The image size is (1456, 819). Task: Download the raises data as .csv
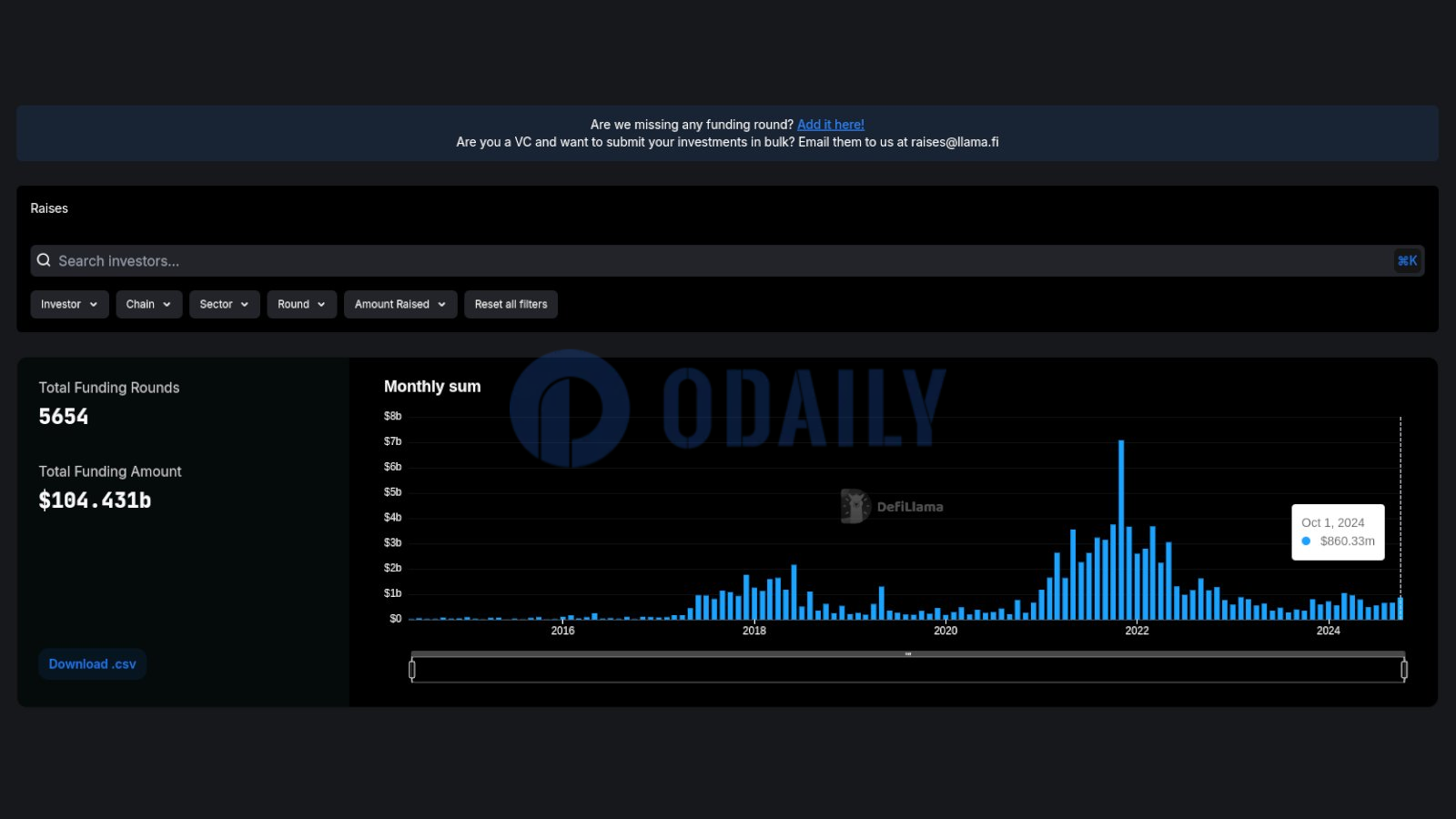(x=92, y=664)
